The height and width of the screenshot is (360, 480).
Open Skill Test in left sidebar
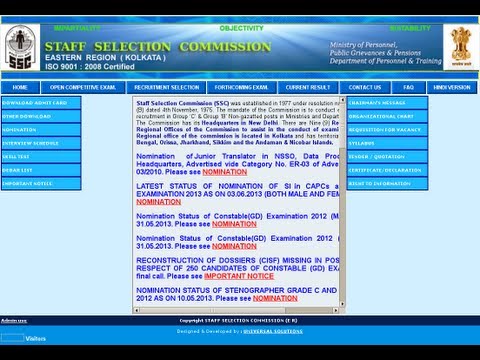pyautogui.click(x=41, y=157)
